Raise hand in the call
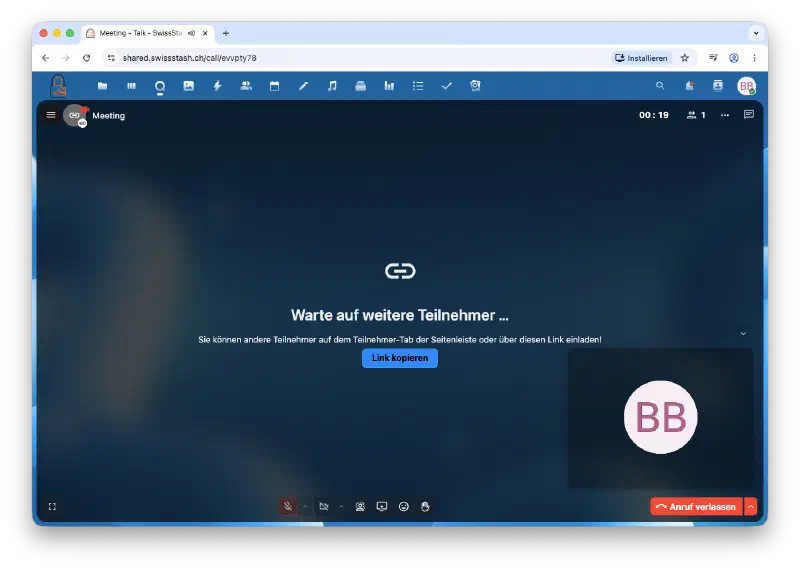Image resolution: width=800 pixels, height=569 pixels. [425, 506]
